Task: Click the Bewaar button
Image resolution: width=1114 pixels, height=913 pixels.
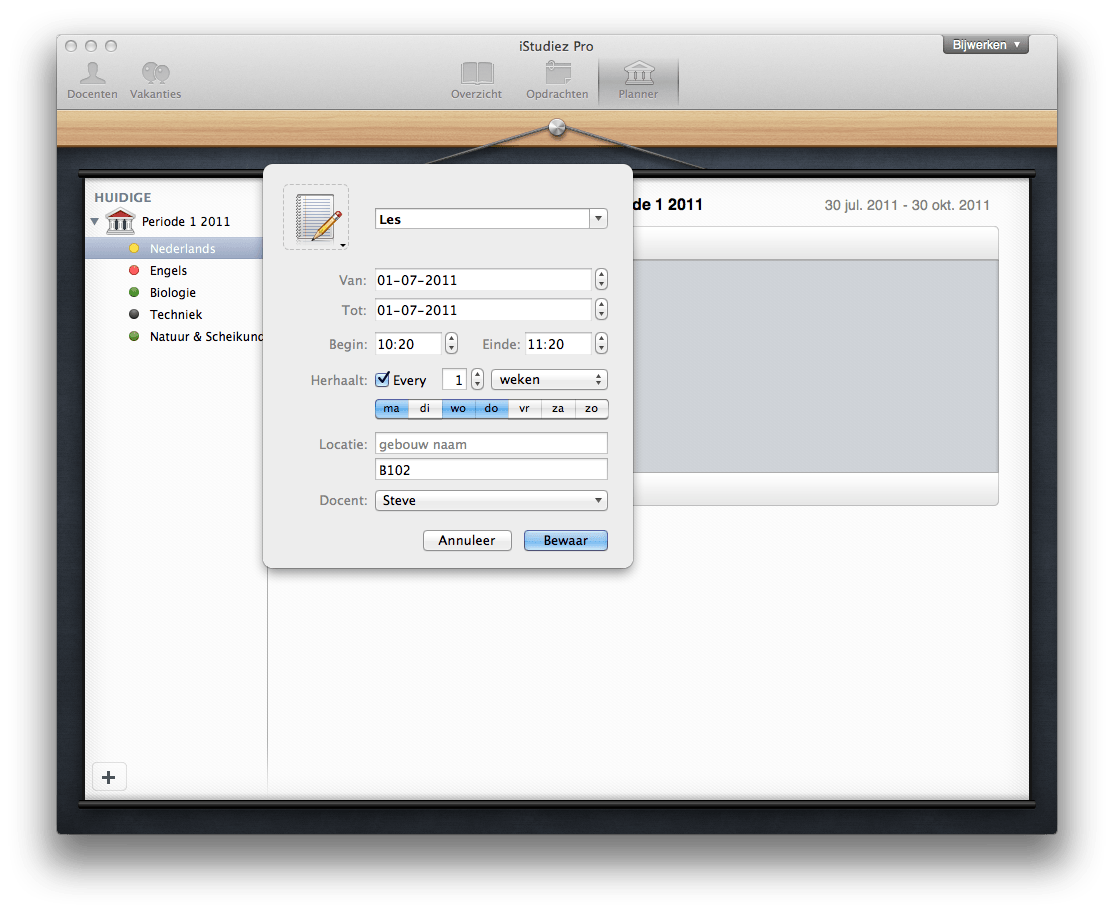Action: click(565, 540)
